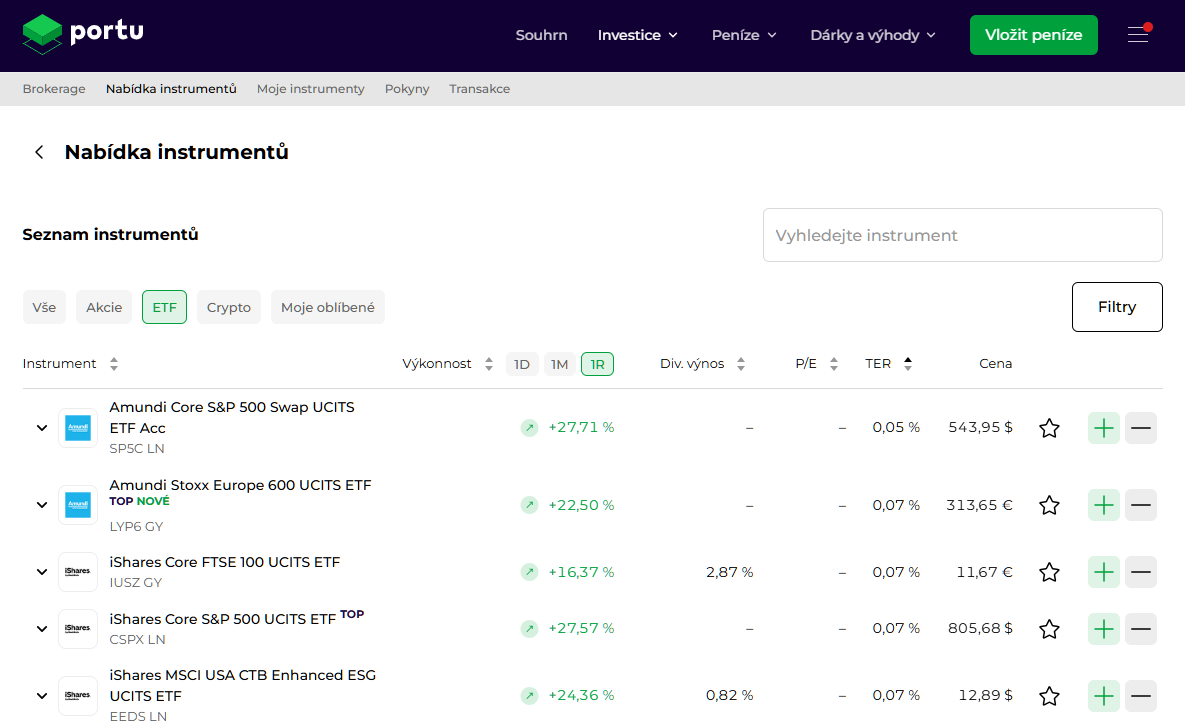The height and width of the screenshot is (724, 1185).
Task: Click iShares logo on CSPX LN row
Action: point(78,629)
